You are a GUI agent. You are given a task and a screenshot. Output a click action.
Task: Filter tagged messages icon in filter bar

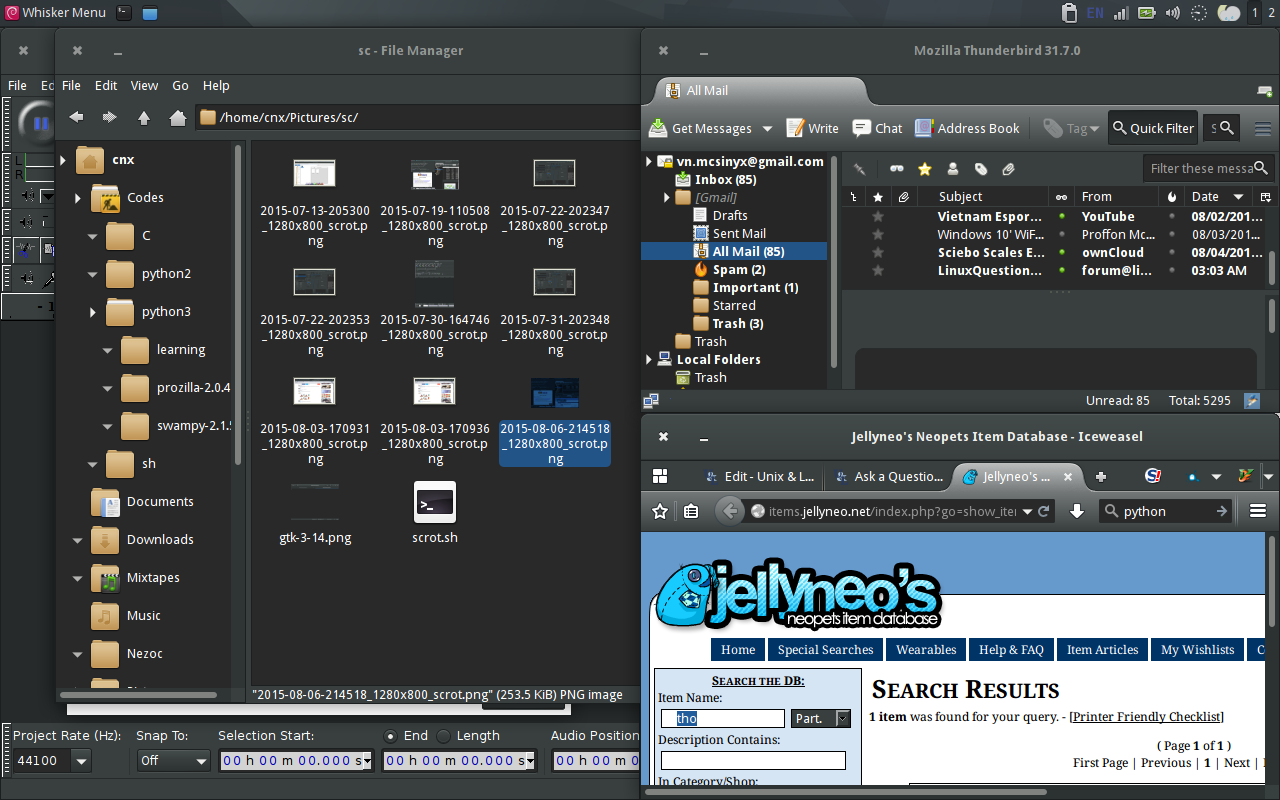click(981, 169)
